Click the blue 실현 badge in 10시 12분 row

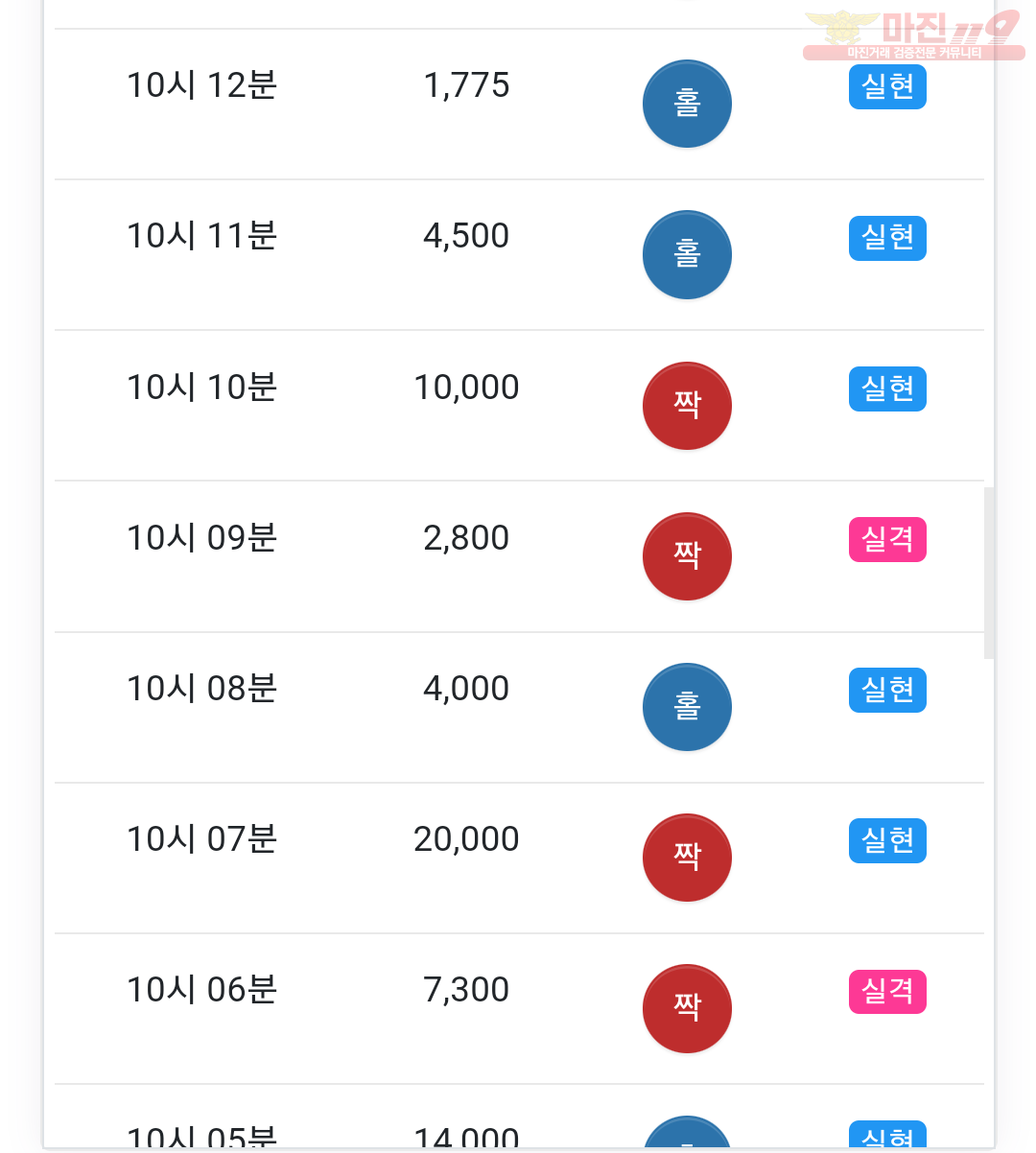coord(887,87)
